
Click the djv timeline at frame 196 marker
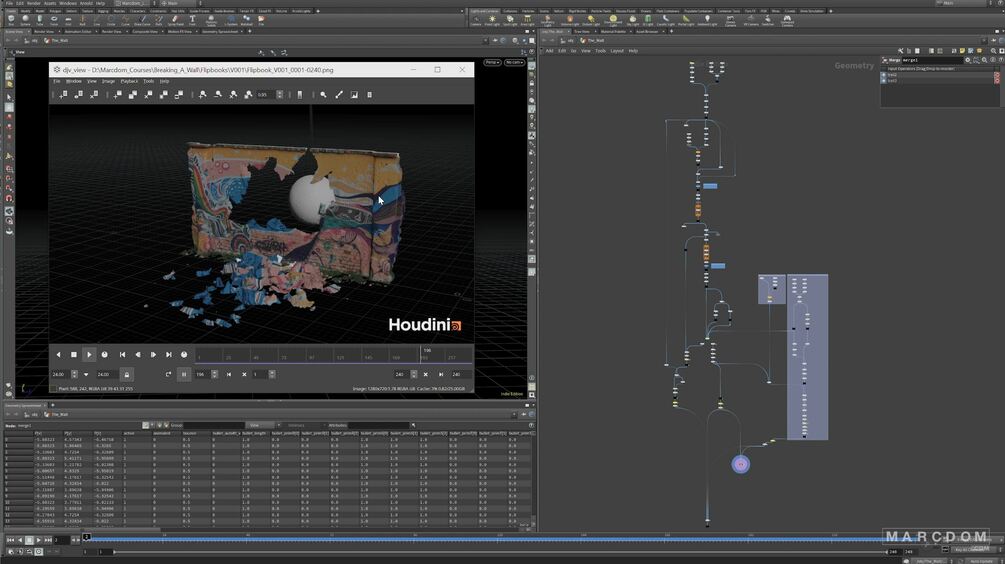tap(421, 355)
